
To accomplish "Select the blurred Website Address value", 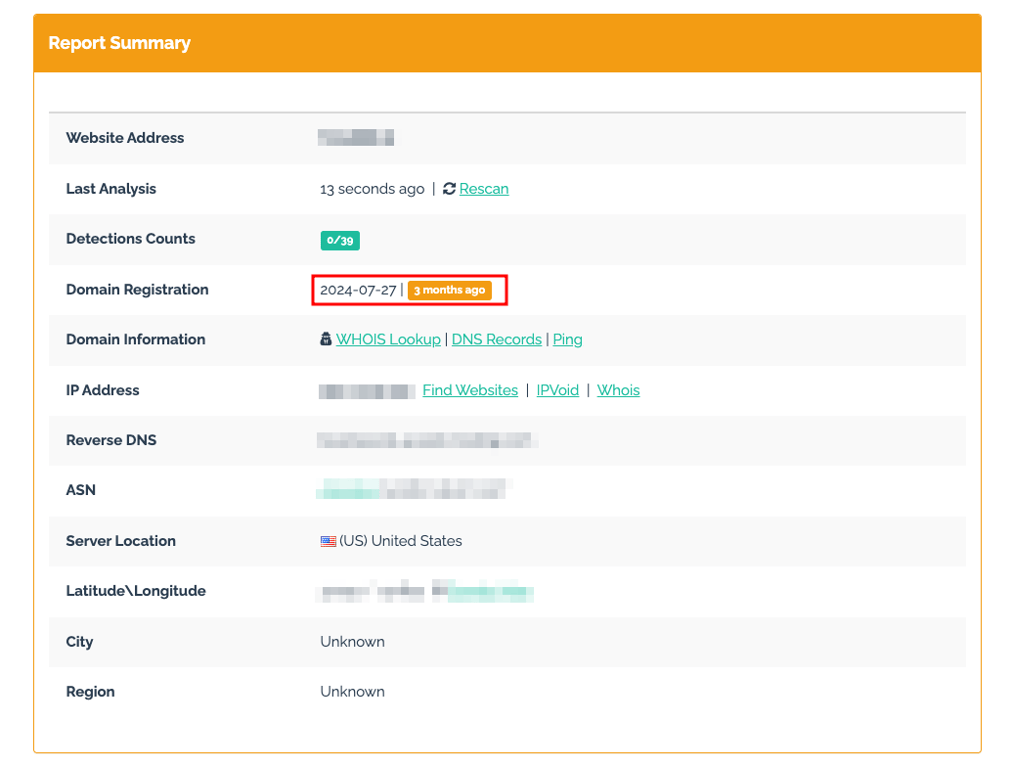I will click(x=355, y=137).
